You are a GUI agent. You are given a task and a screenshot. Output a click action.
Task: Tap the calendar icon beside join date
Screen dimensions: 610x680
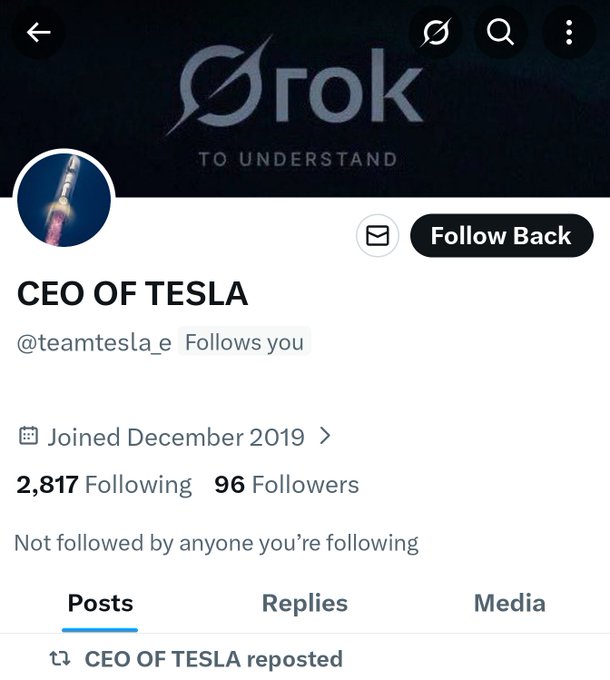click(x=29, y=437)
